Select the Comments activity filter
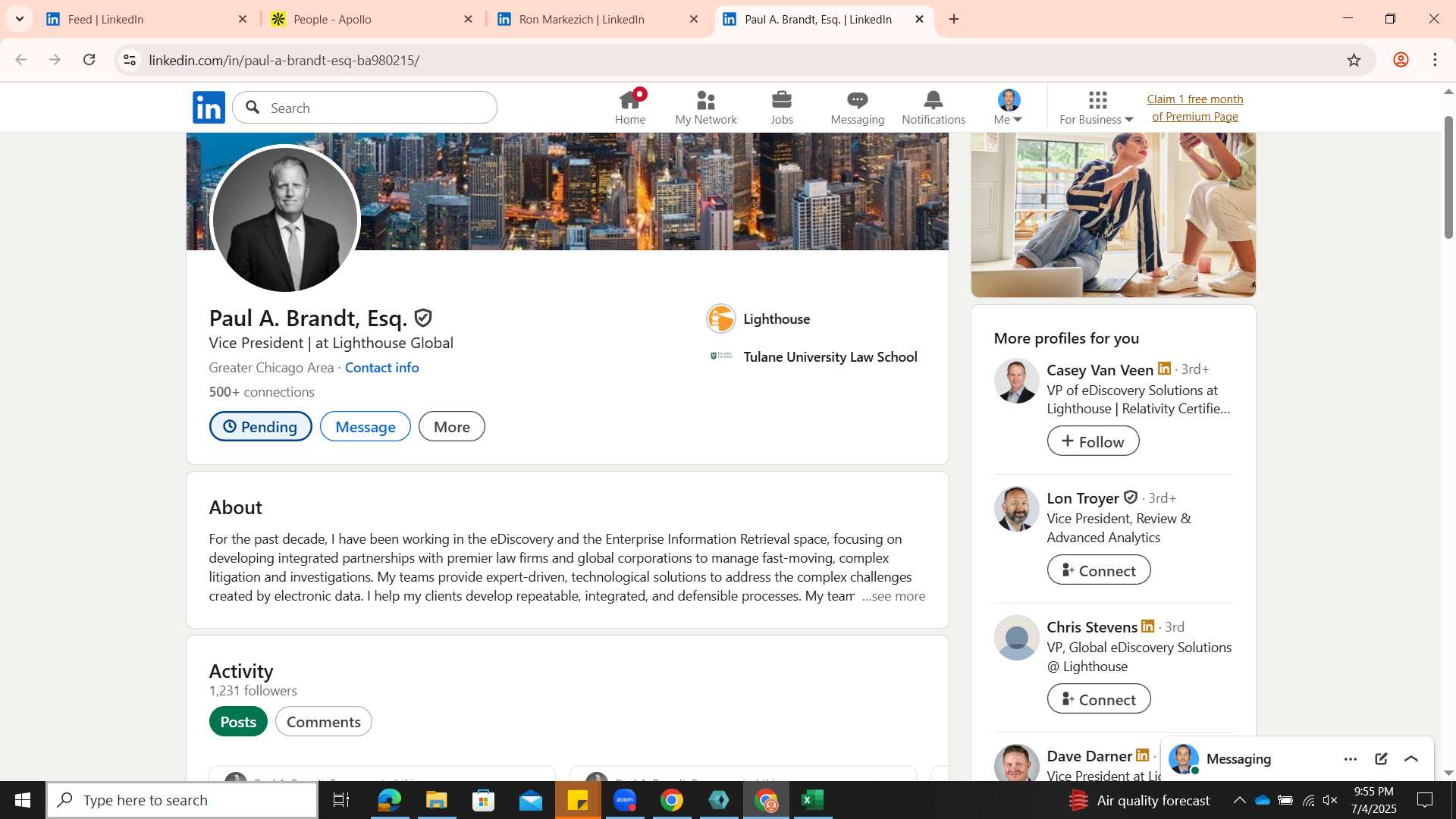The image size is (1456, 819). [x=324, y=722]
